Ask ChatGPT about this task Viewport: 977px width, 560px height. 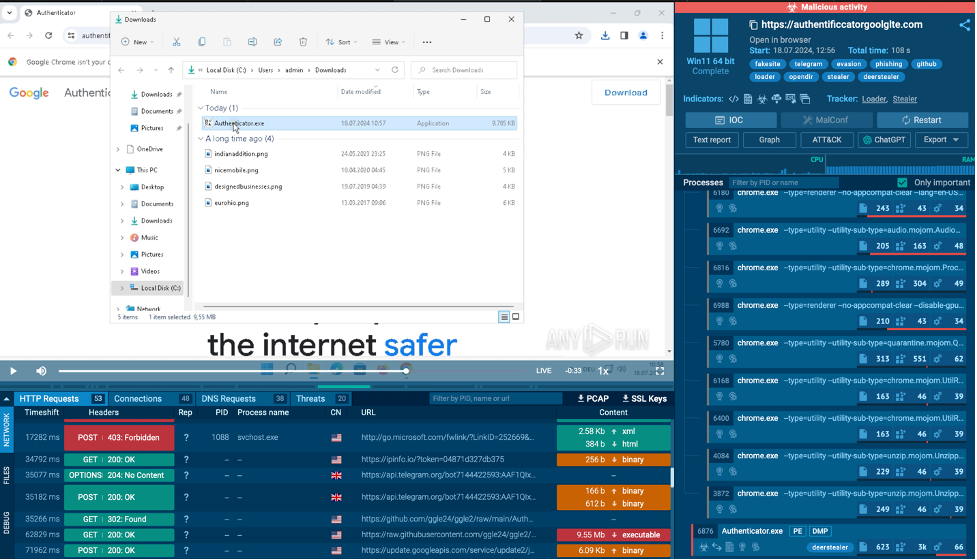pyautogui.click(x=884, y=140)
